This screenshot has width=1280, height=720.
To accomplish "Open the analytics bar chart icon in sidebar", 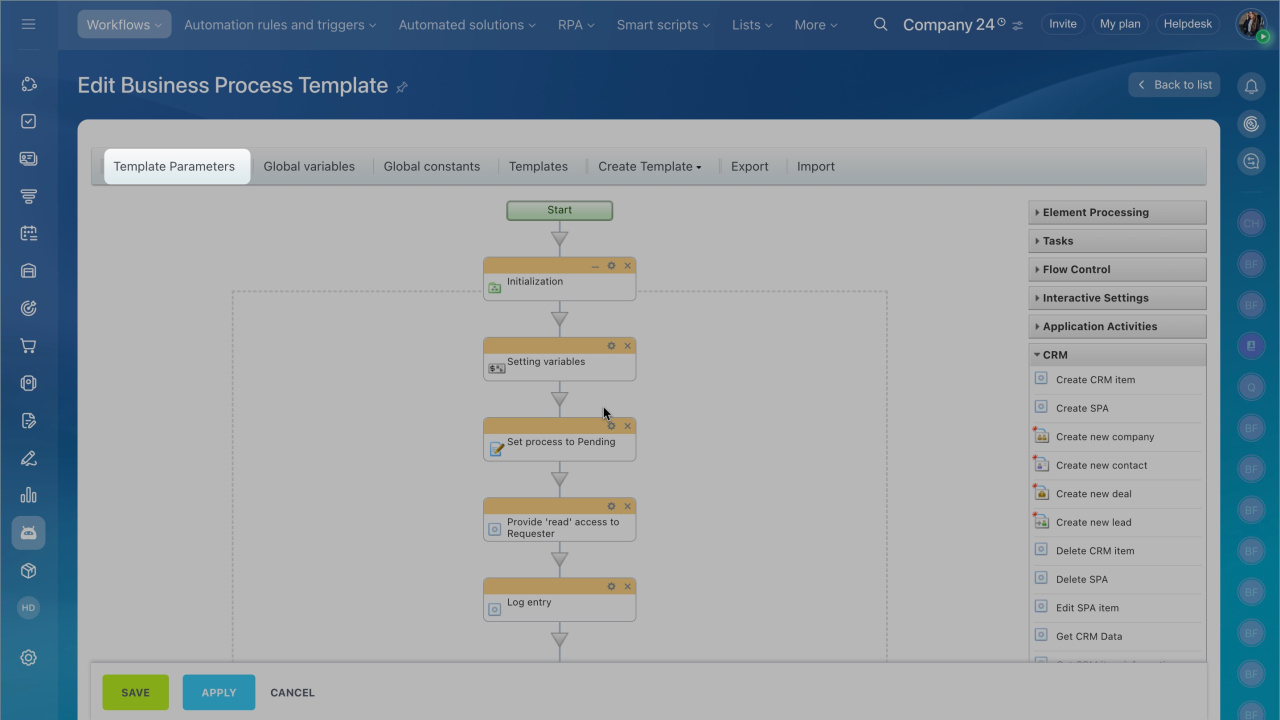I will coord(28,495).
